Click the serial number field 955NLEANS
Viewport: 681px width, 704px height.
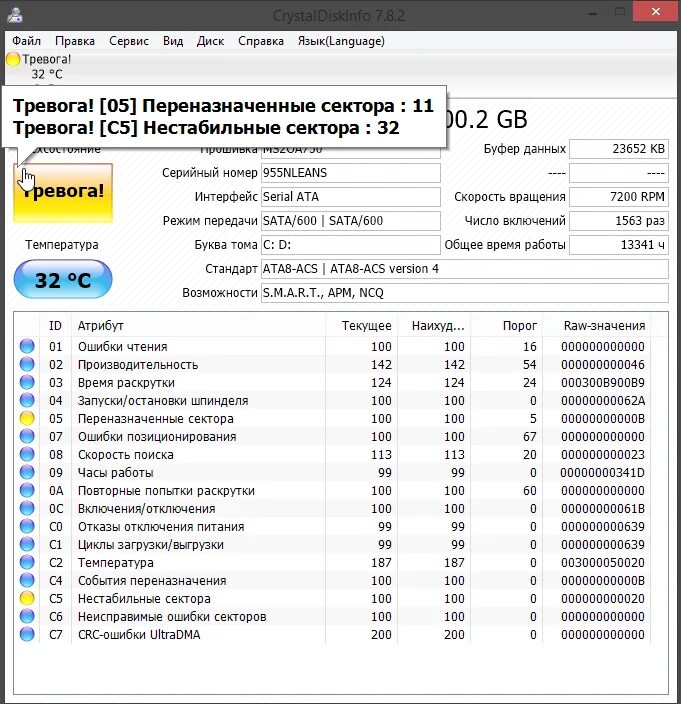tap(351, 173)
